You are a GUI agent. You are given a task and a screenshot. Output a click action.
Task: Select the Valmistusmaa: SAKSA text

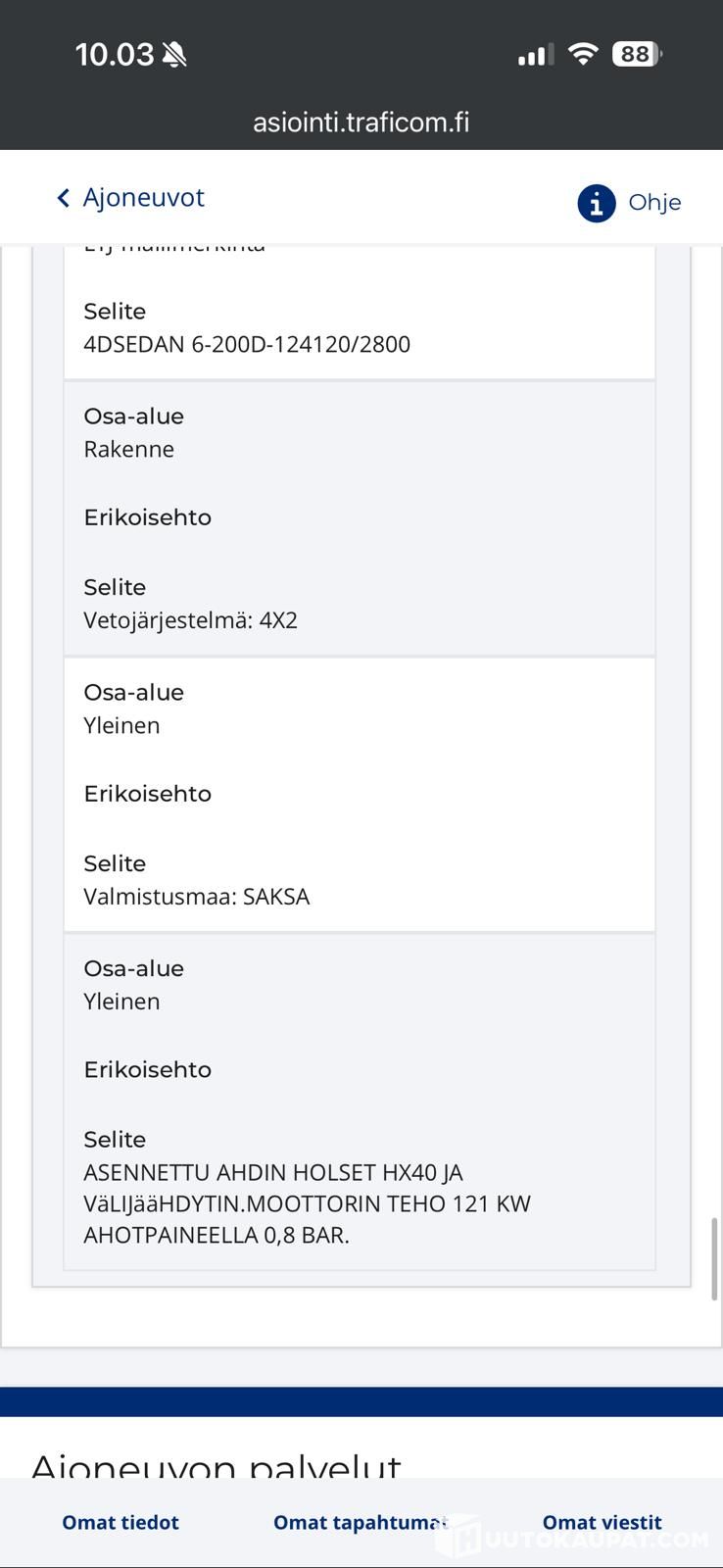coord(196,897)
